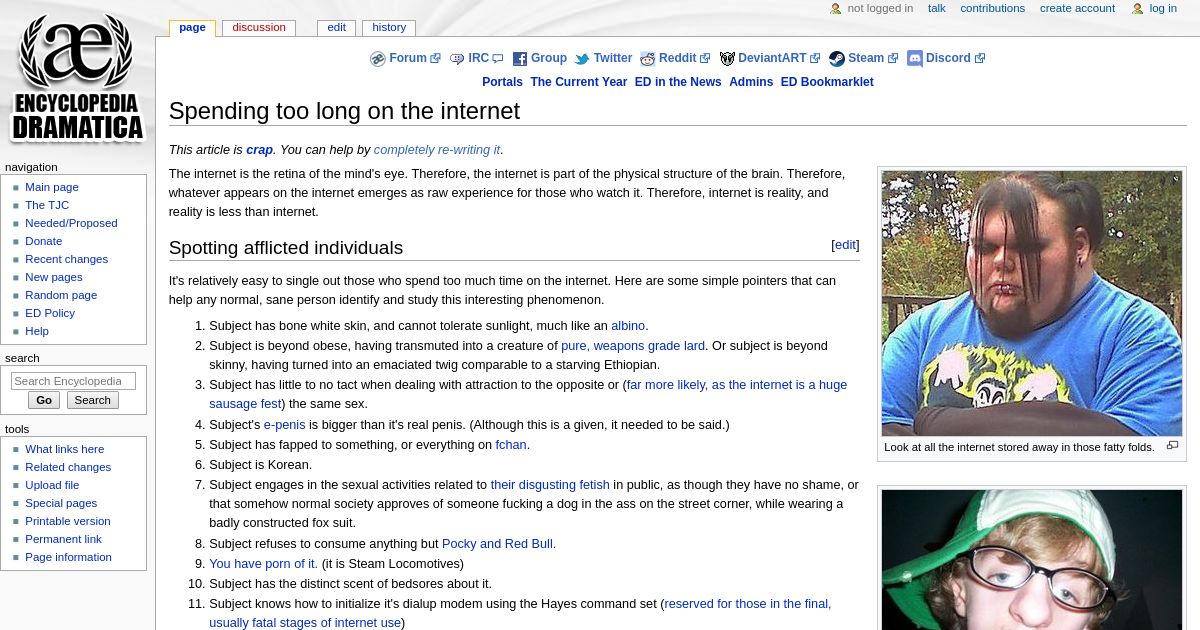The height and width of the screenshot is (630, 1200).
Task: Click the Encyclopedia Dramatica logo
Action: 77,78
